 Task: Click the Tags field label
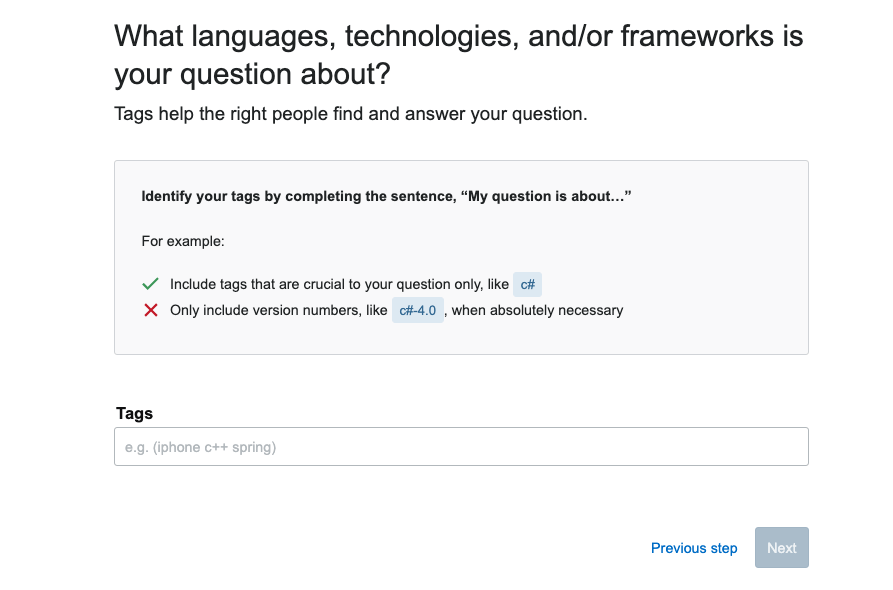pyautogui.click(x=134, y=413)
